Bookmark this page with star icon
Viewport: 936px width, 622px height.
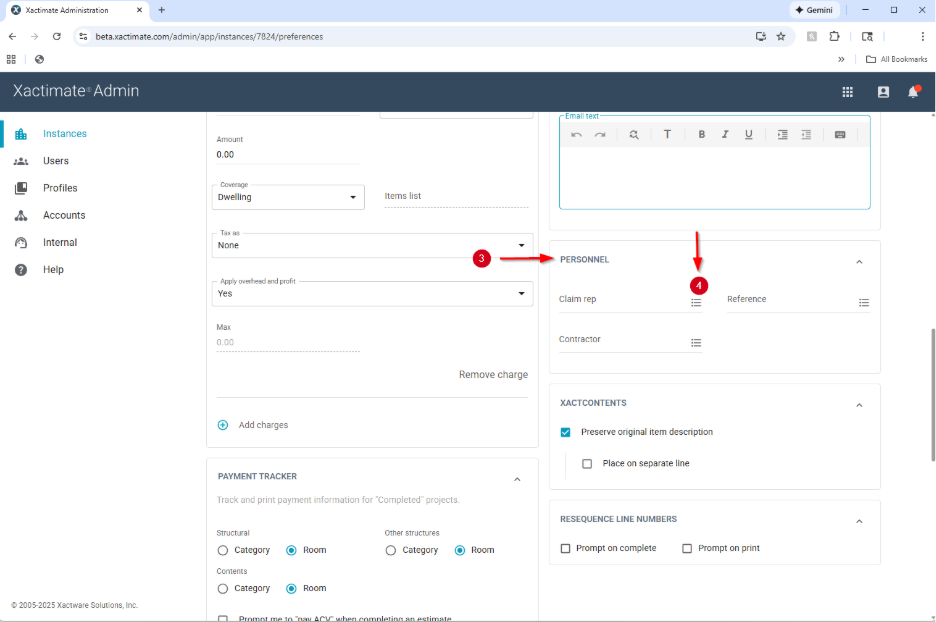[781, 36]
